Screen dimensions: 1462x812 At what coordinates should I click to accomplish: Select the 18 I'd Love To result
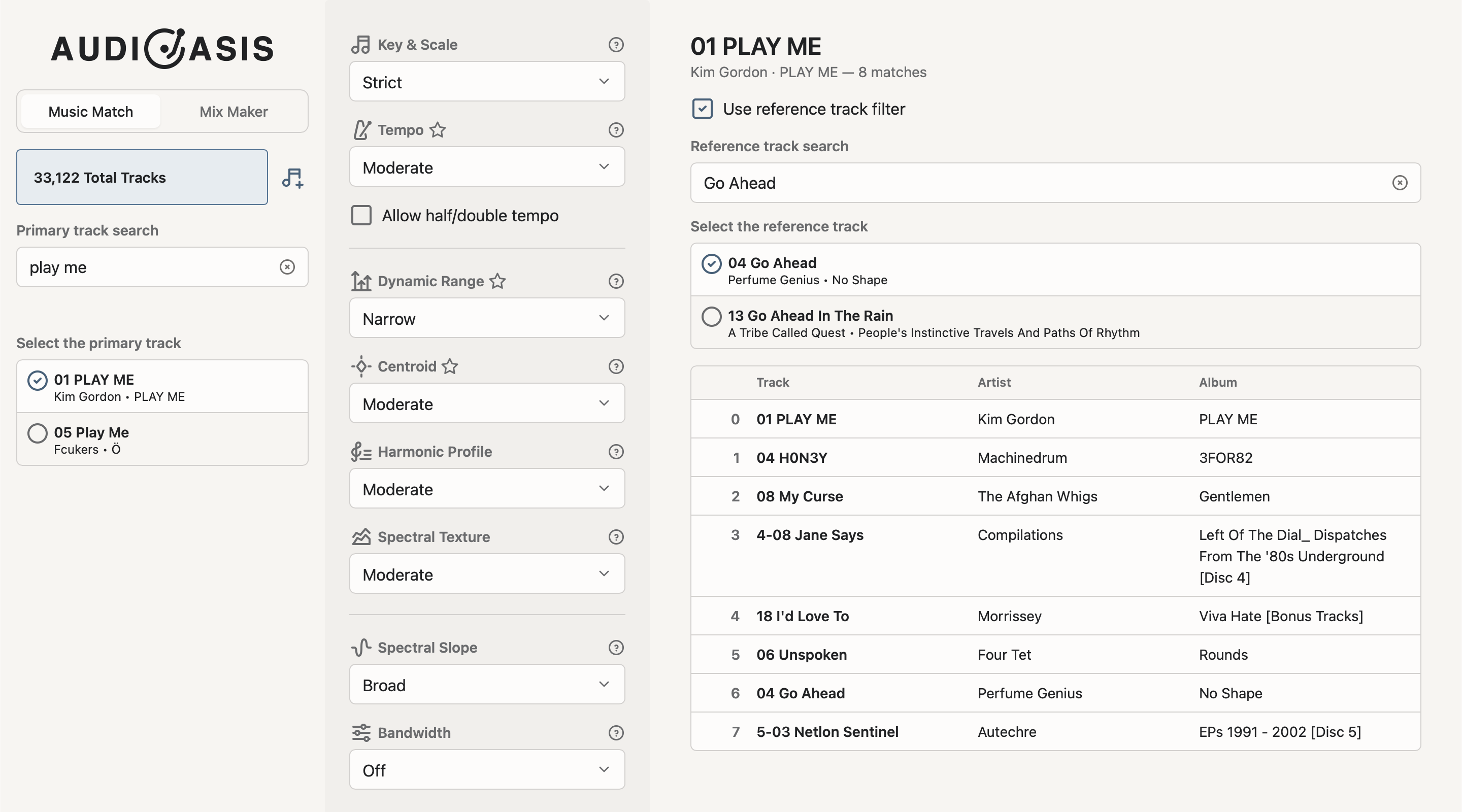click(x=1055, y=616)
